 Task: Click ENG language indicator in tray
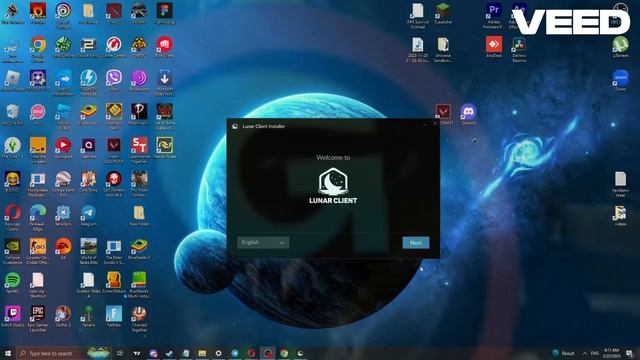pos(595,353)
